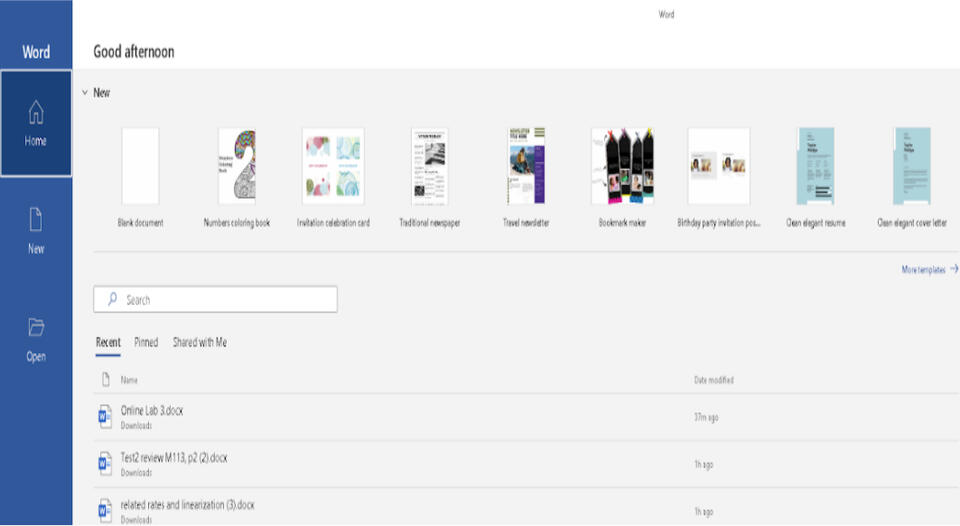The image size is (960, 526).
Task: Collapse the New templates section chevron
Action: click(85, 93)
